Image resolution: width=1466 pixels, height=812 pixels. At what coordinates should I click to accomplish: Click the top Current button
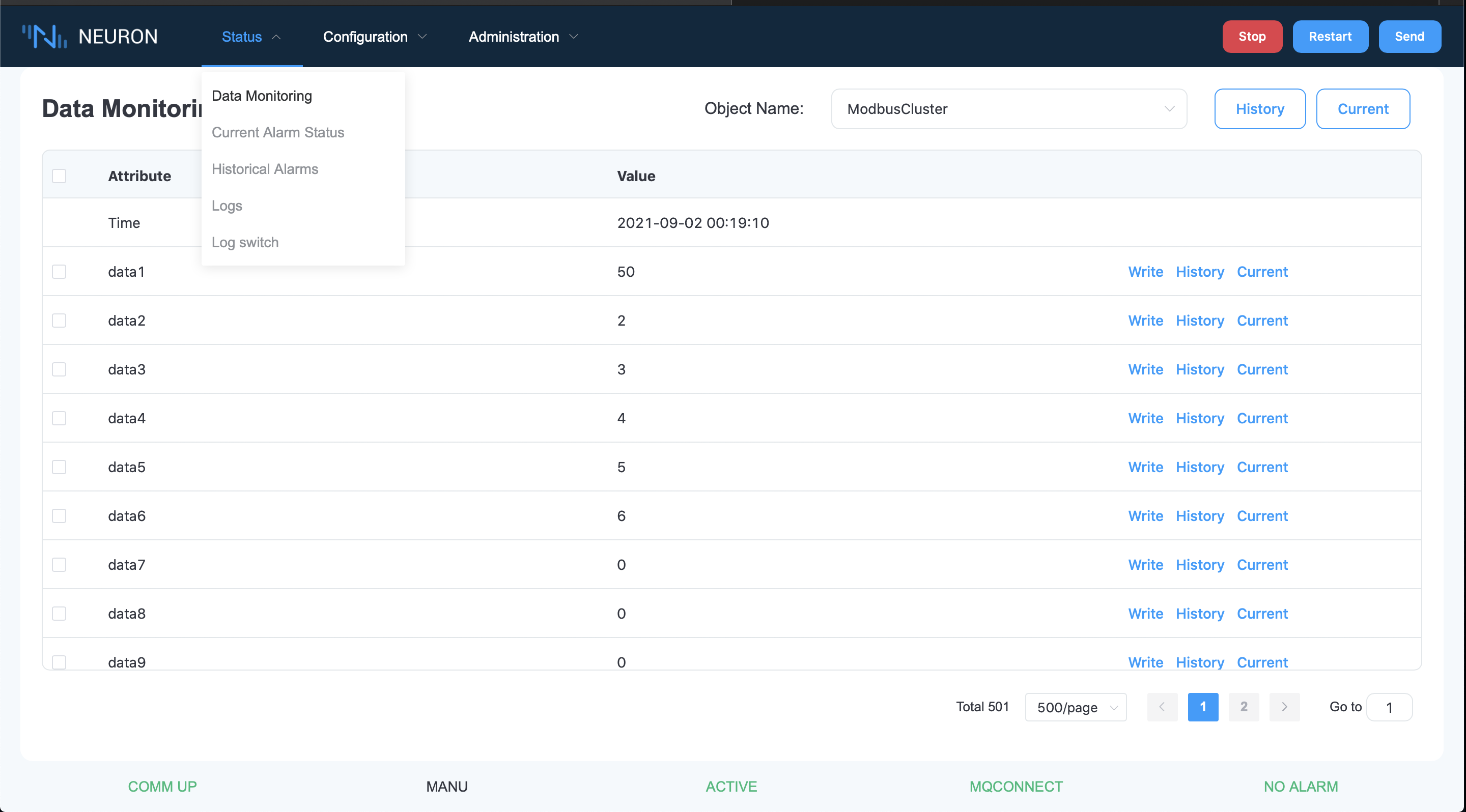click(1363, 109)
